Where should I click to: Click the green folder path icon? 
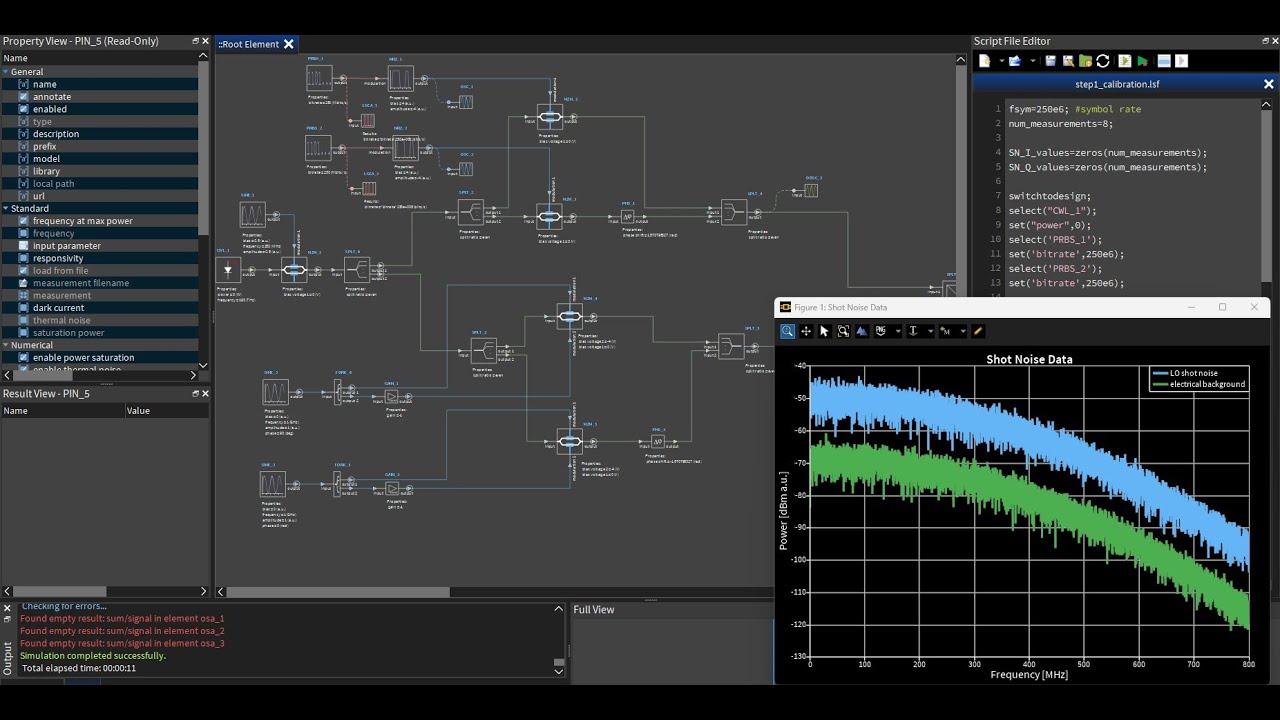(x=1085, y=61)
